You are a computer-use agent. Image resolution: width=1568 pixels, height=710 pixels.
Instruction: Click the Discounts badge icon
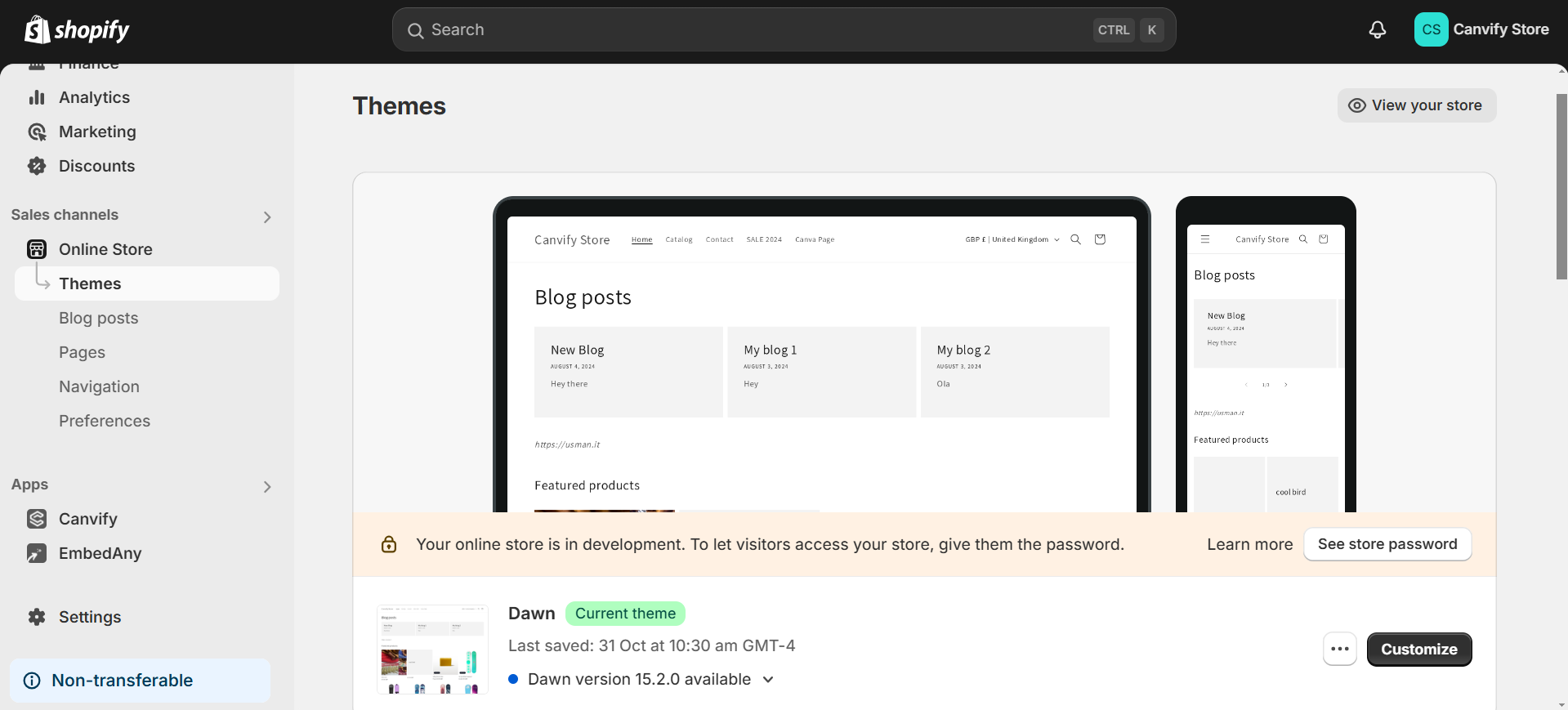tap(37, 166)
